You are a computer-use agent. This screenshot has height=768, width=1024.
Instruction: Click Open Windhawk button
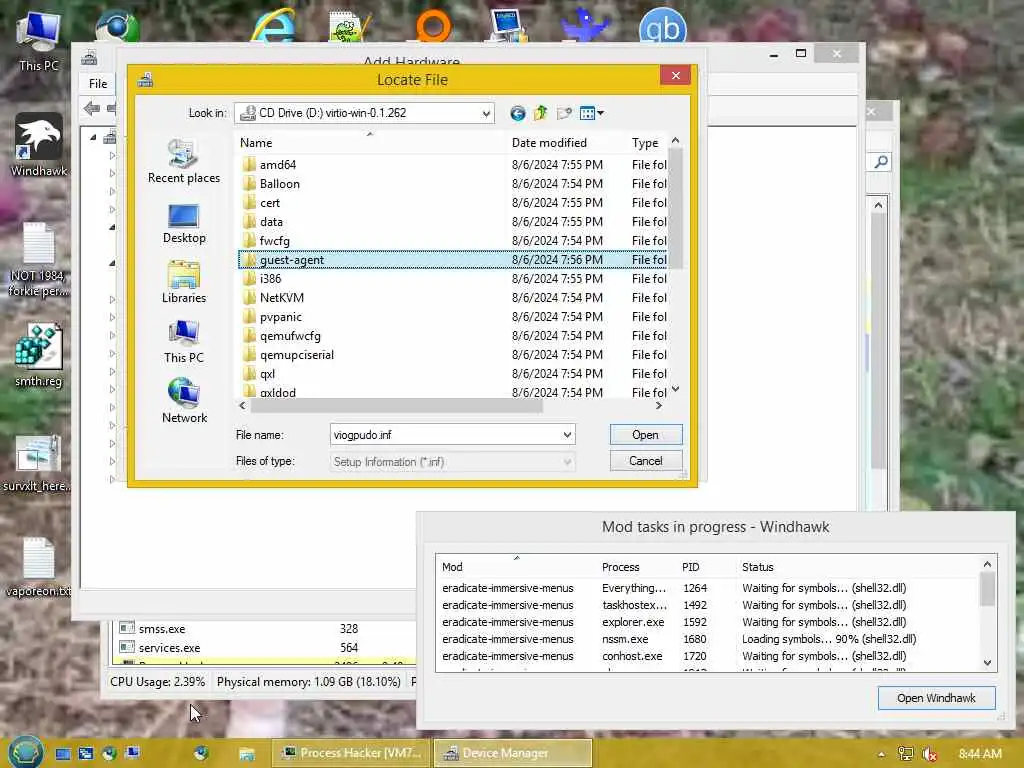[x=936, y=698]
